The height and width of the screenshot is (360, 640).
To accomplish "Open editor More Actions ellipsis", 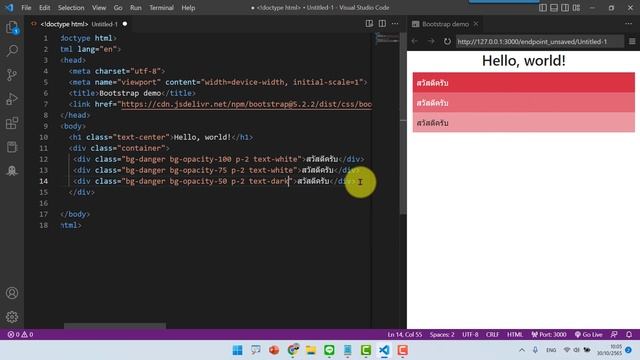I will 395,24.
